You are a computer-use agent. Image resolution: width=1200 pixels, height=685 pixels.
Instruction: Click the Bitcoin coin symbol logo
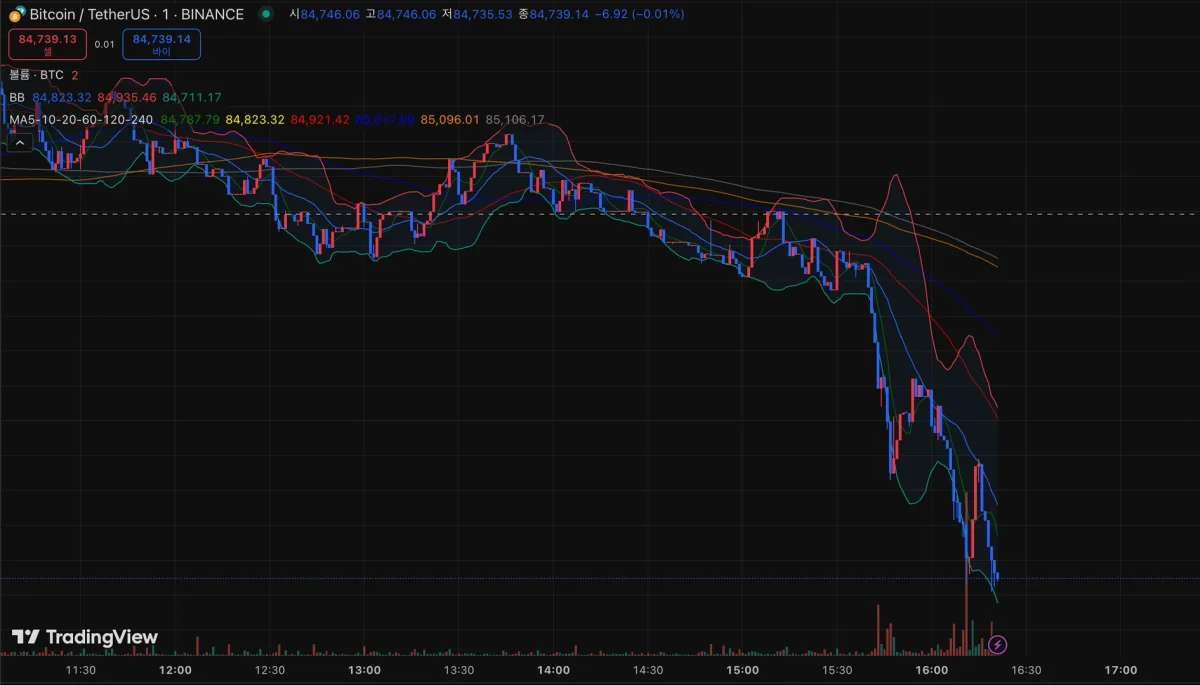17,14
